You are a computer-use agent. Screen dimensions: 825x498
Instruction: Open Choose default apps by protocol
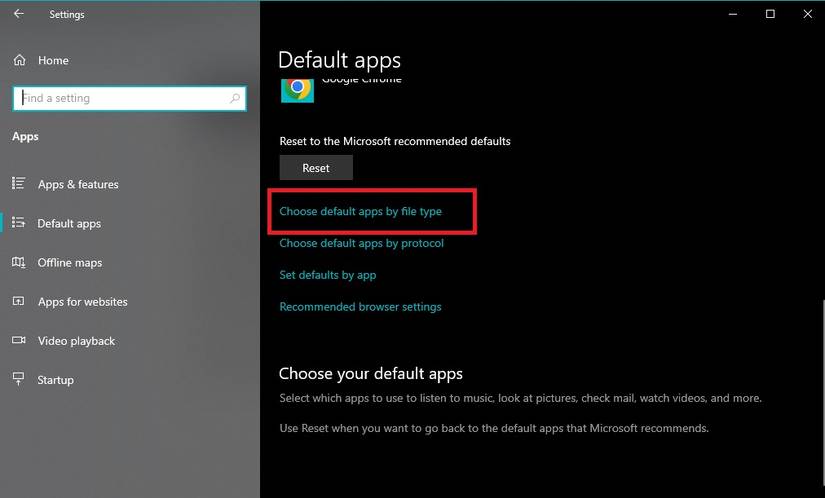point(361,243)
